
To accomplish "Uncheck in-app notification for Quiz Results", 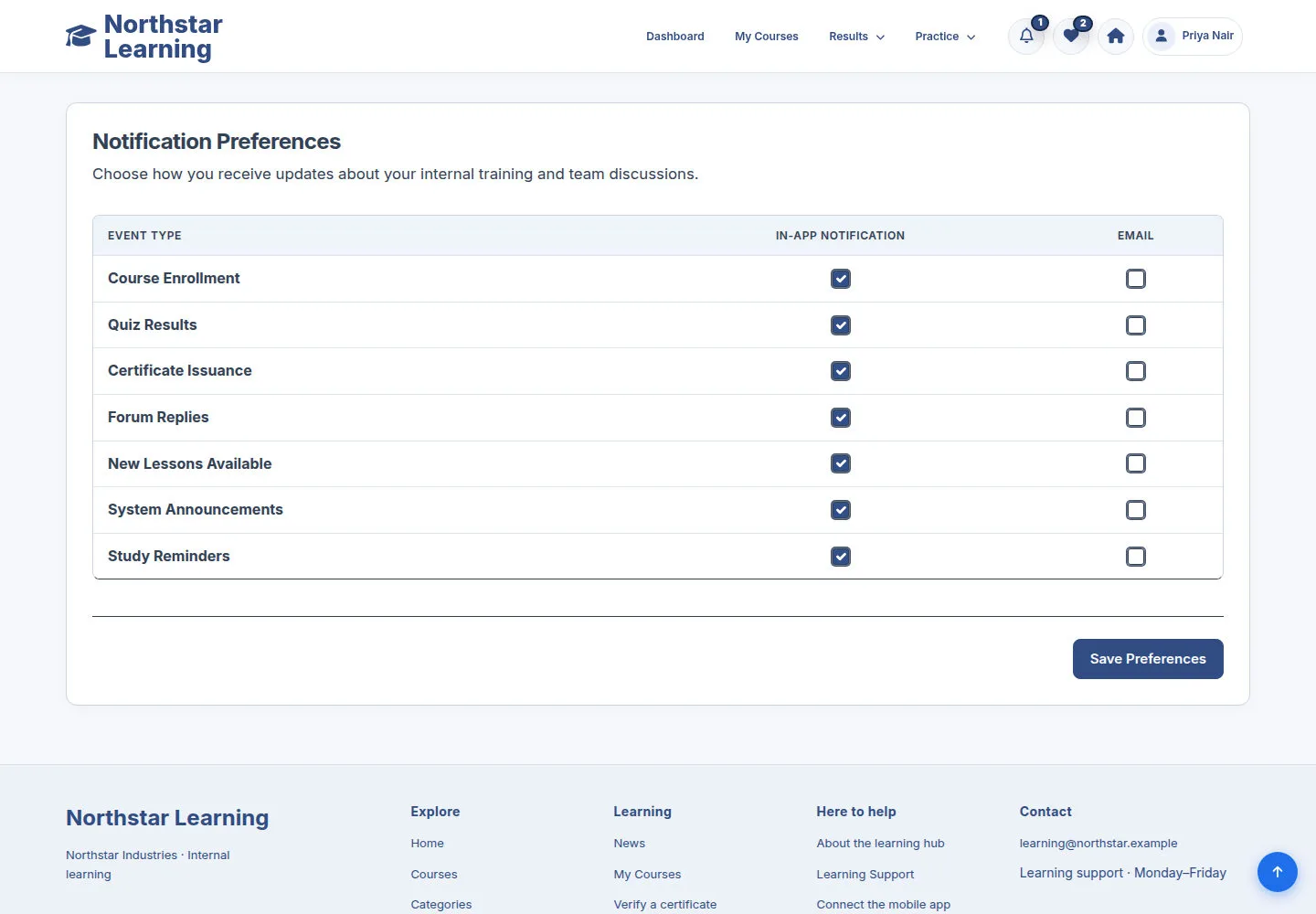I will click(x=841, y=325).
